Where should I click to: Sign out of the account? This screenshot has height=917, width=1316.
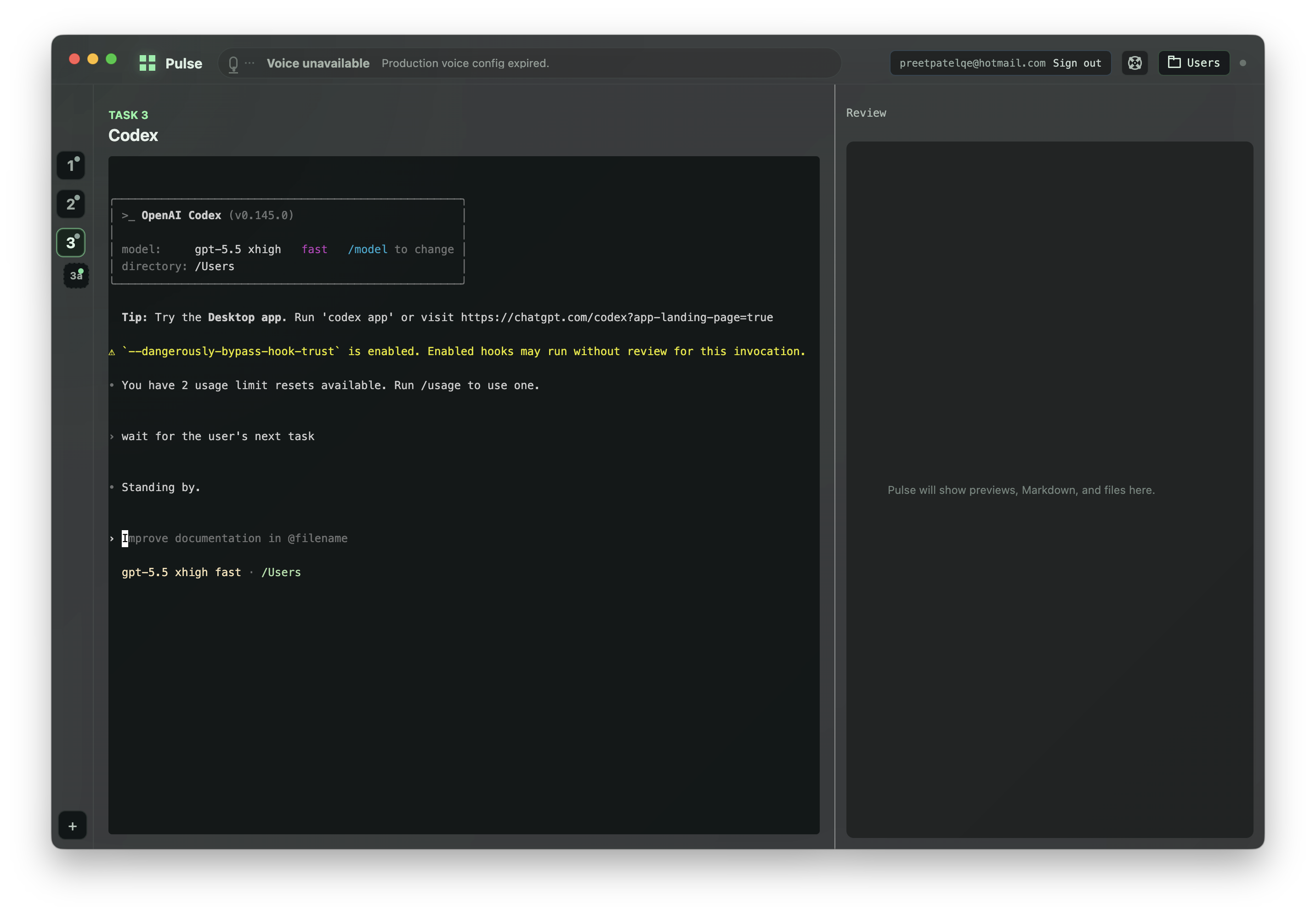tap(1077, 63)
